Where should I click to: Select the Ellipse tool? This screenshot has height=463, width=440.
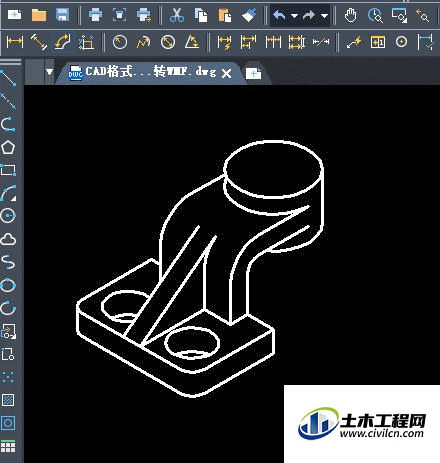pyautogui.click(x=8, y=285)
